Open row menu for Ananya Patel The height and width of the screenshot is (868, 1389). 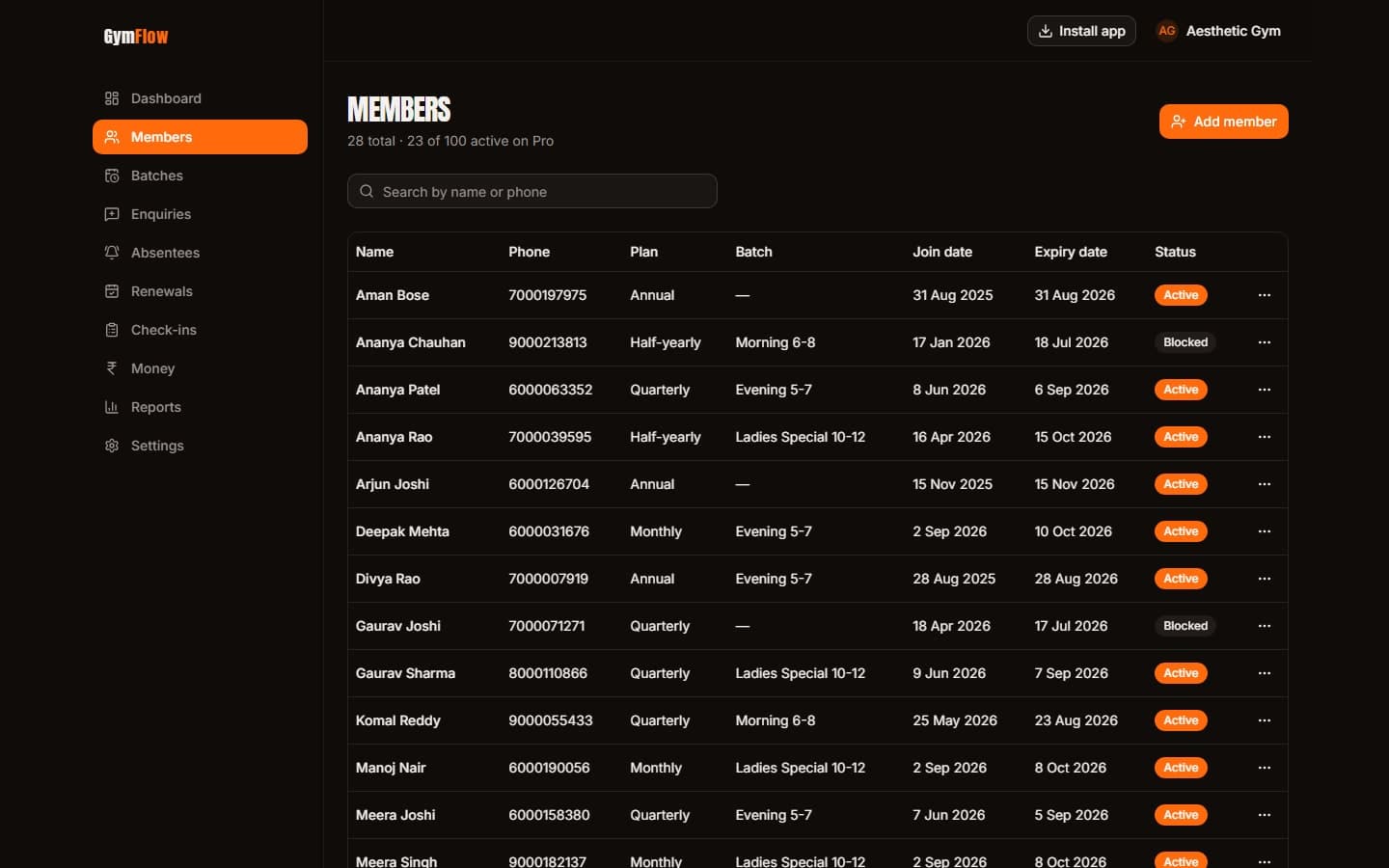[1265, 390]
